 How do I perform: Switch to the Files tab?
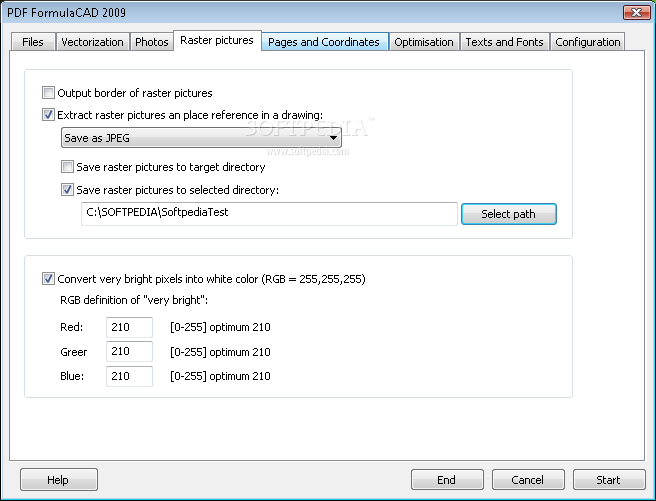(x=33, y=42)
